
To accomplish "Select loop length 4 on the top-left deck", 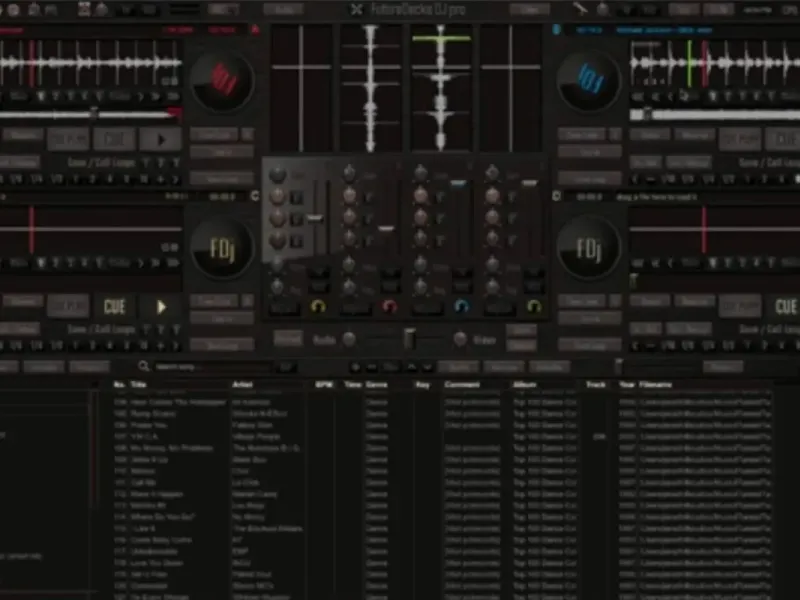I will click(110, 179).
